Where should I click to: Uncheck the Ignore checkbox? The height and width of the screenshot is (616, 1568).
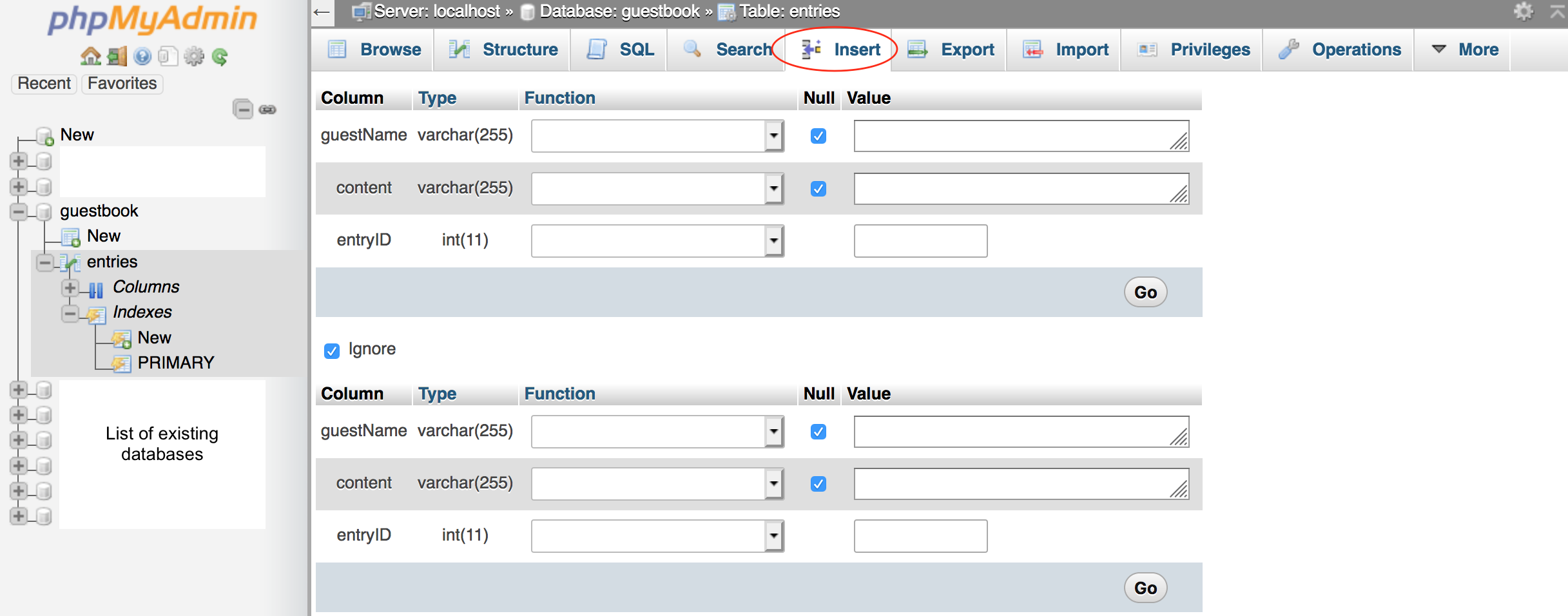[x=332, y=349]
